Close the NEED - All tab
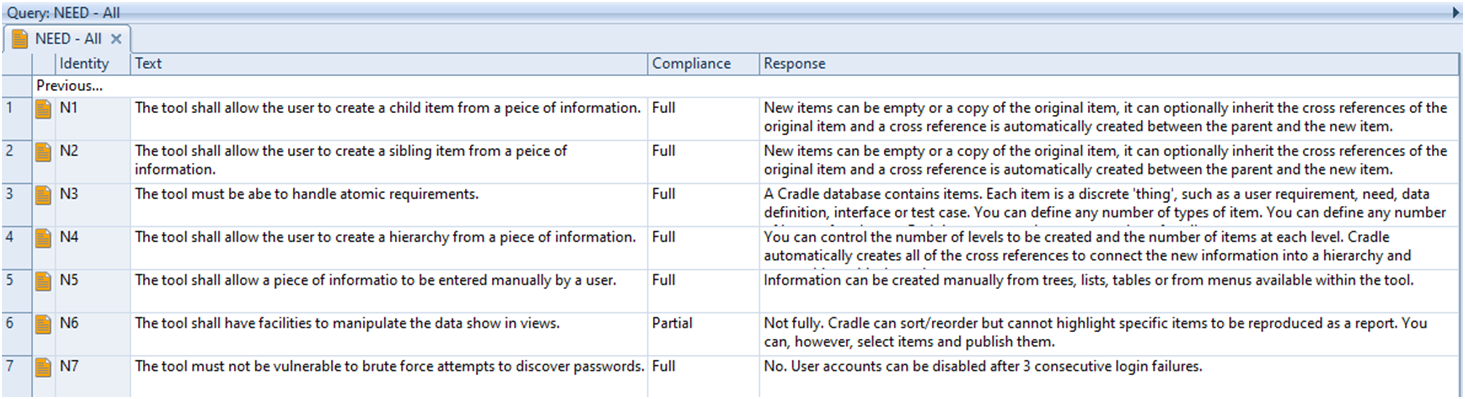The height and width of the screenshot is (399, 1465). 116,39
